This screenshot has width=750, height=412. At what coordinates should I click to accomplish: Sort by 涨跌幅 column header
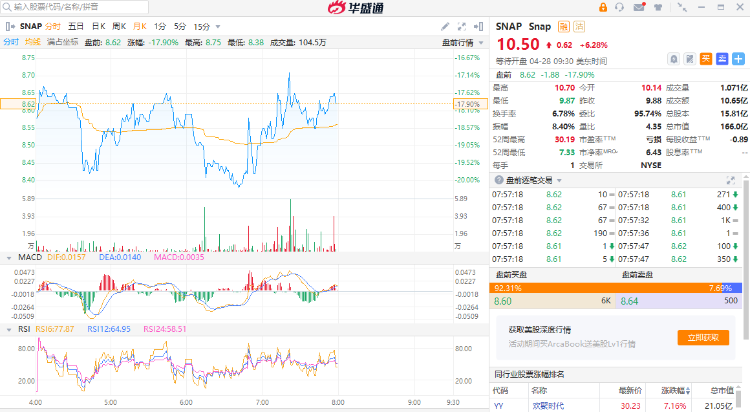(x=675, y=390)
